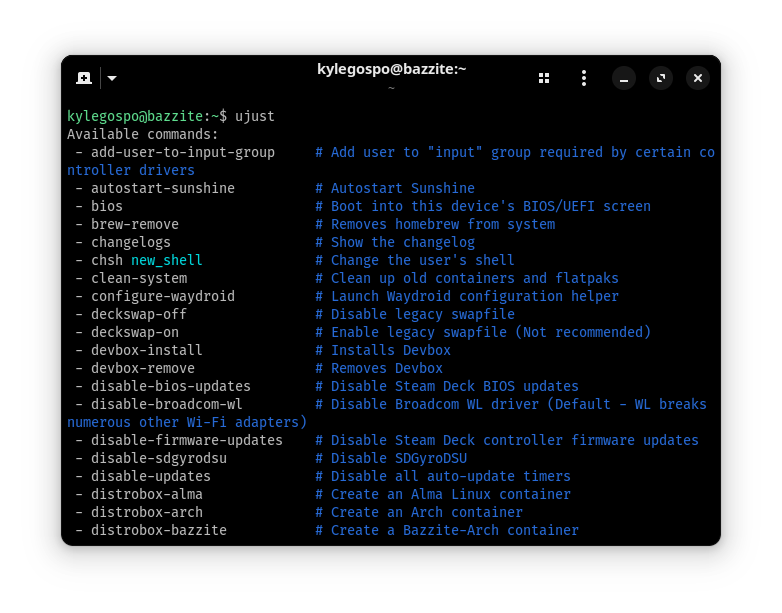Screen dimensions: 782x613
Task: Click the kylegospo@bazzite window title
Action: 391,69
